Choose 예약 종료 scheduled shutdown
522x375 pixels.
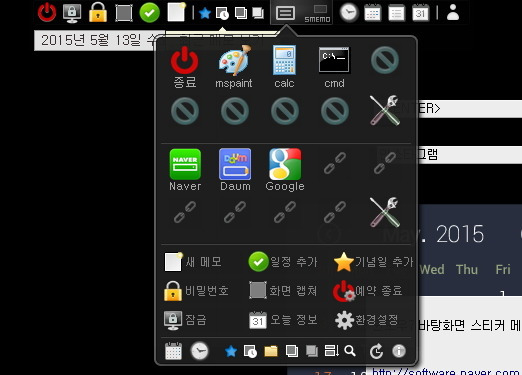(368, 291)
